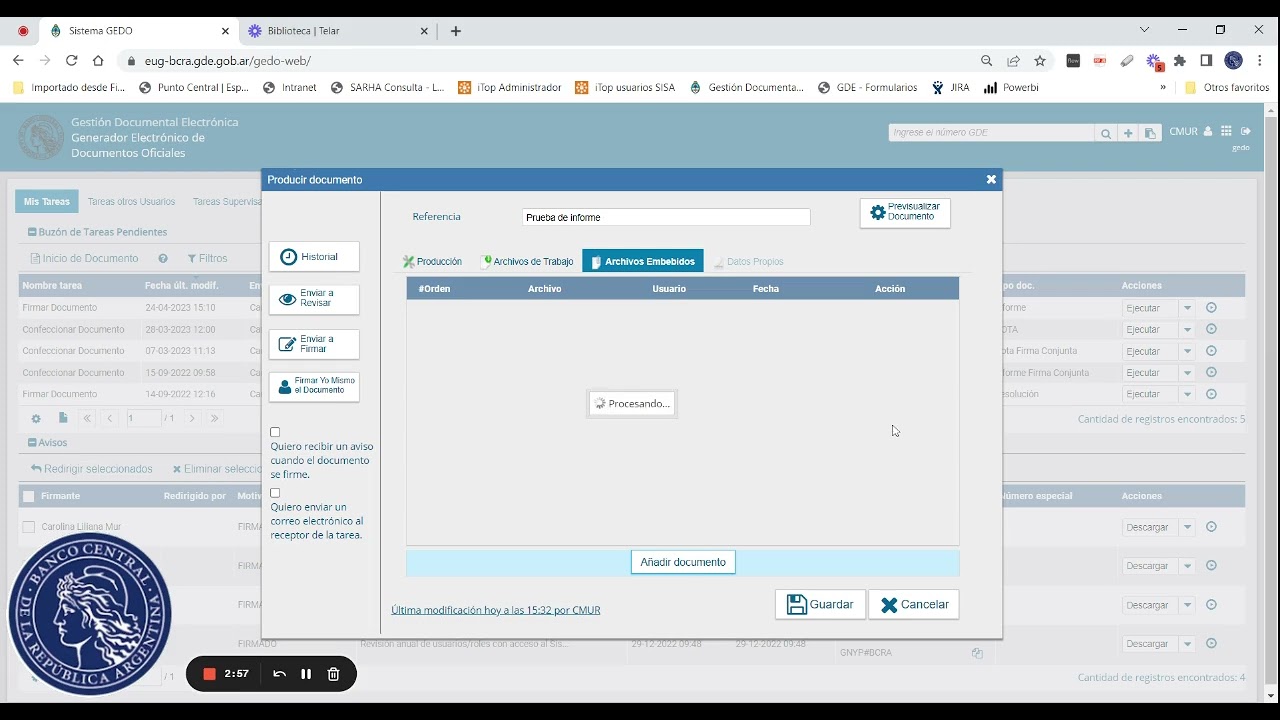Click Redirigir seleccionados
The height and width of the screenshot is (720, 1280).
tap(91, 468)
